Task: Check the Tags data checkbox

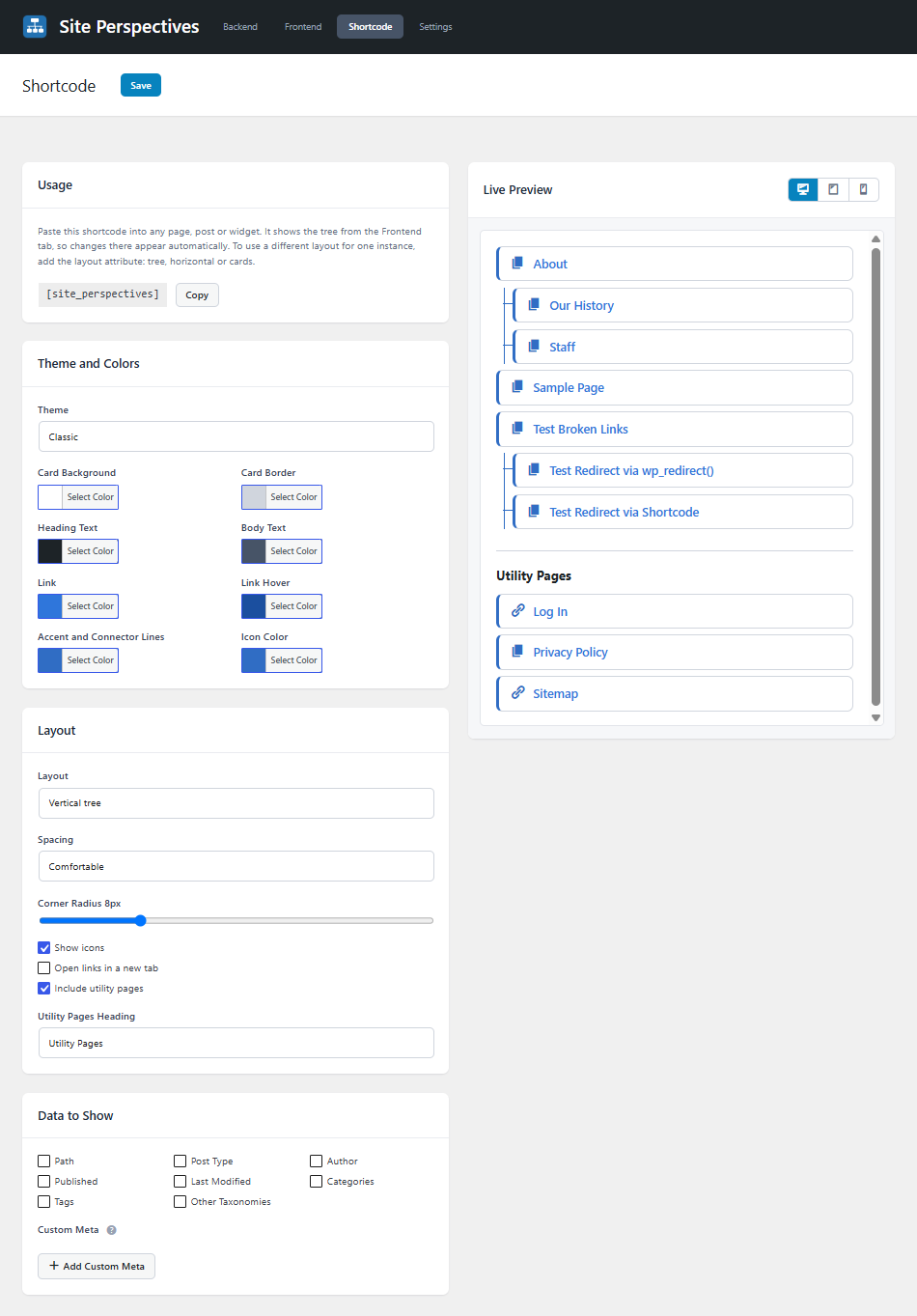Action: [43, 1202]
